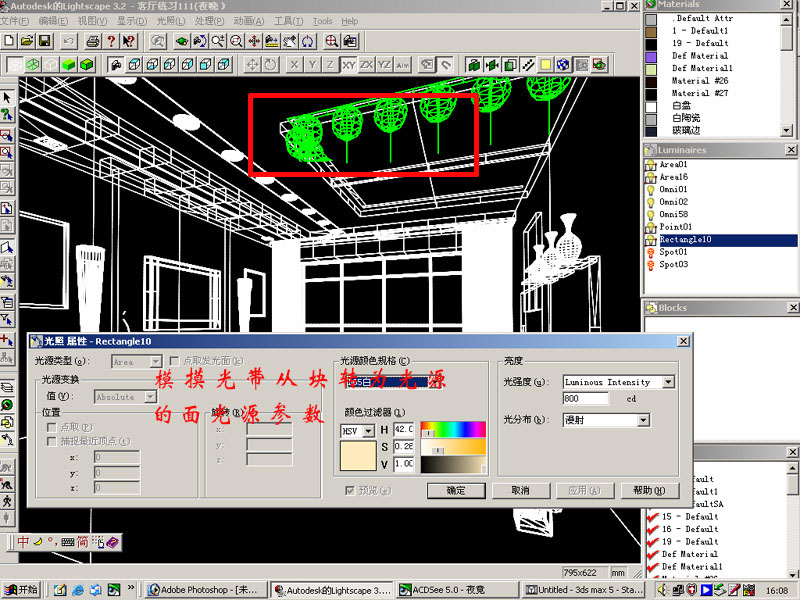Open the 文件(F) menu
This screenshot has height=600, width=800.
point(14,21)
